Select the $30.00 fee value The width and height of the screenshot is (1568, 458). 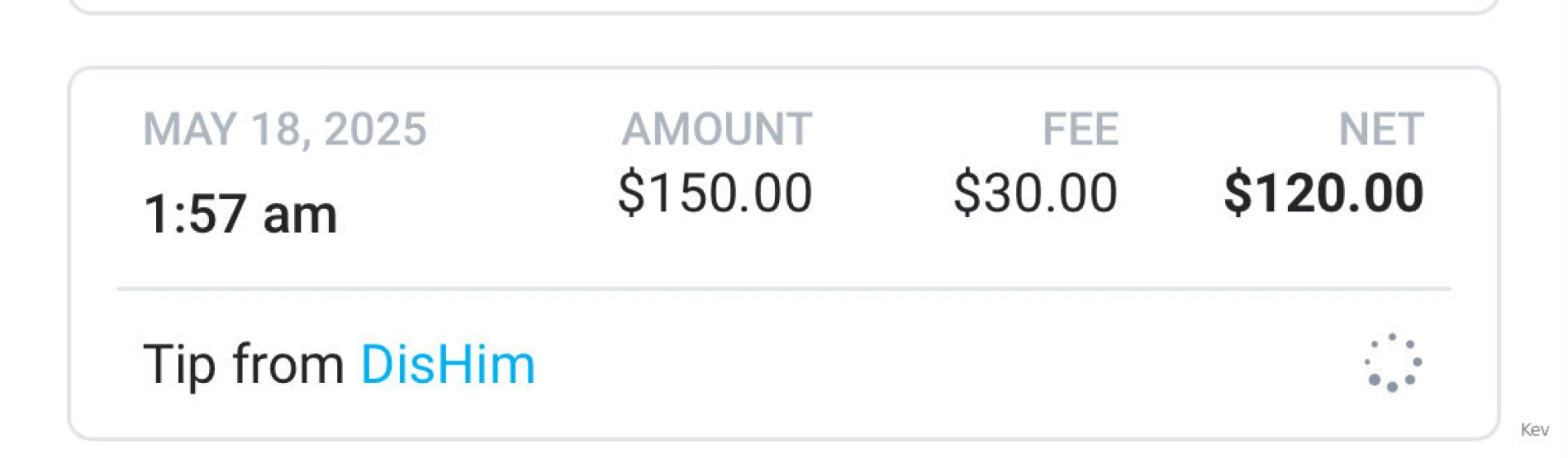pos(1035,193)
